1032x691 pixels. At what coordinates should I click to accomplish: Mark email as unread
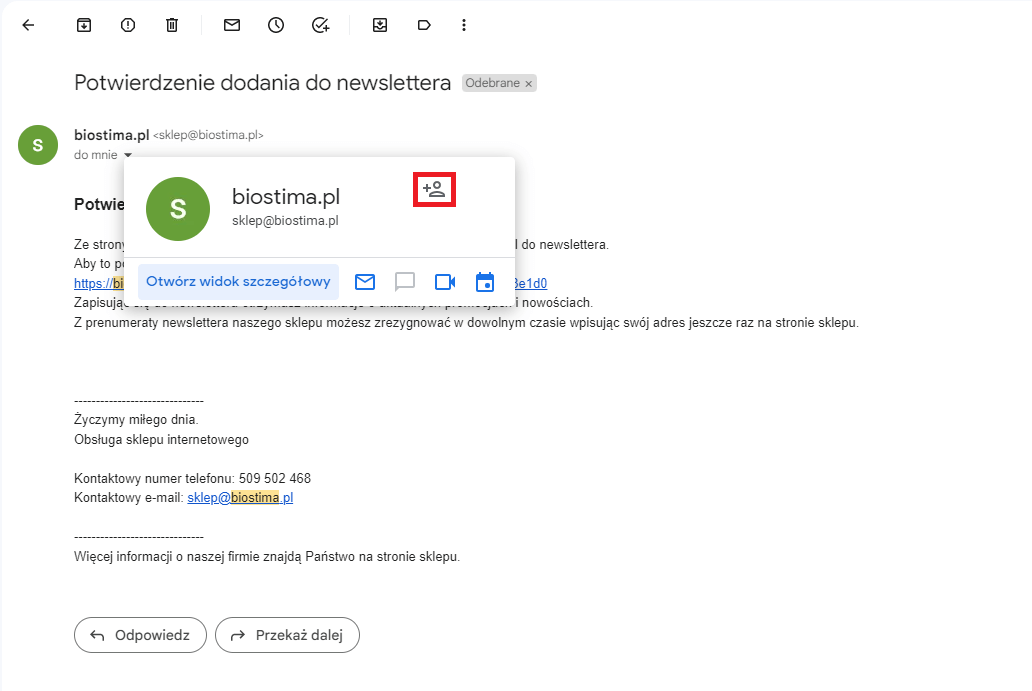[232, 25]
